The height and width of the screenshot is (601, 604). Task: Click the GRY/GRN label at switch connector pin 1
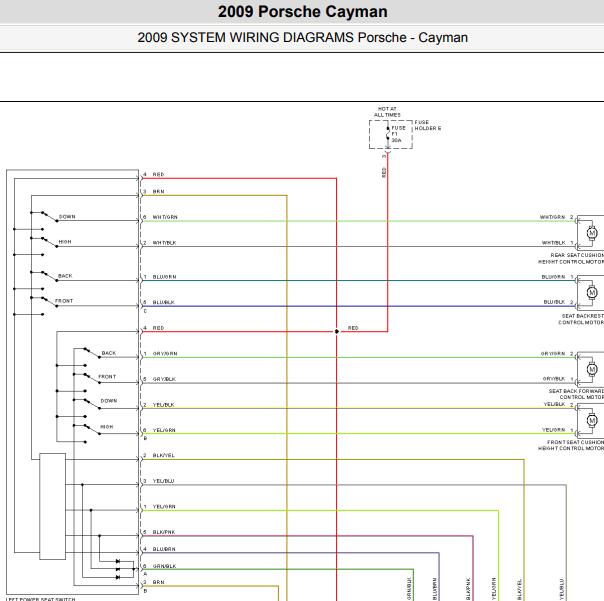[165, 353]
